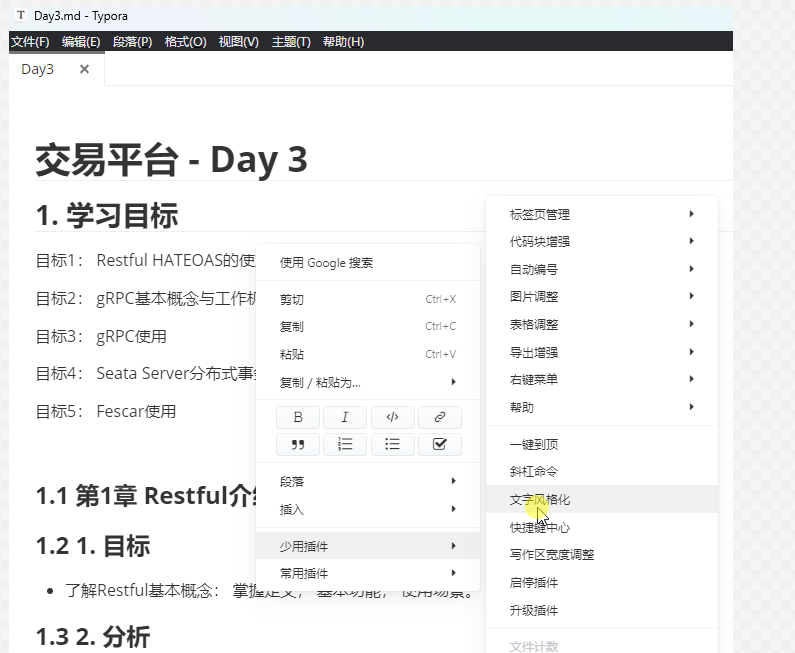
Task: Expand 导出增强 submenu
Action: click(x=602, y=352)
